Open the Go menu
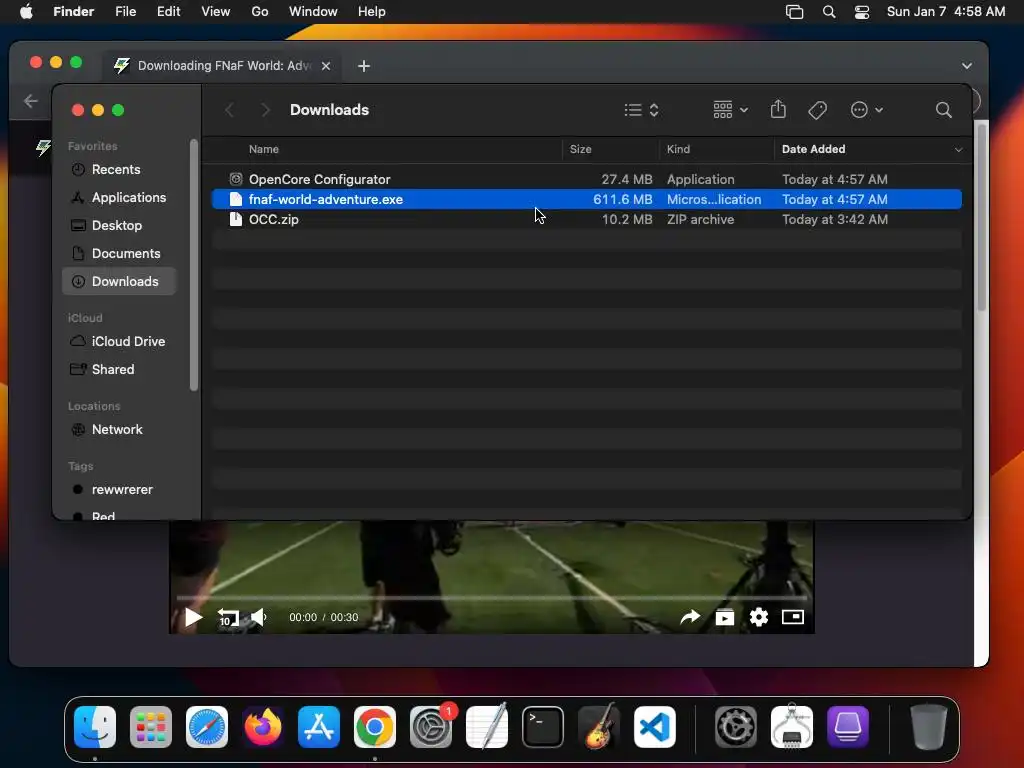Viewport: 1024px width, 768px height. click(260, 12)
